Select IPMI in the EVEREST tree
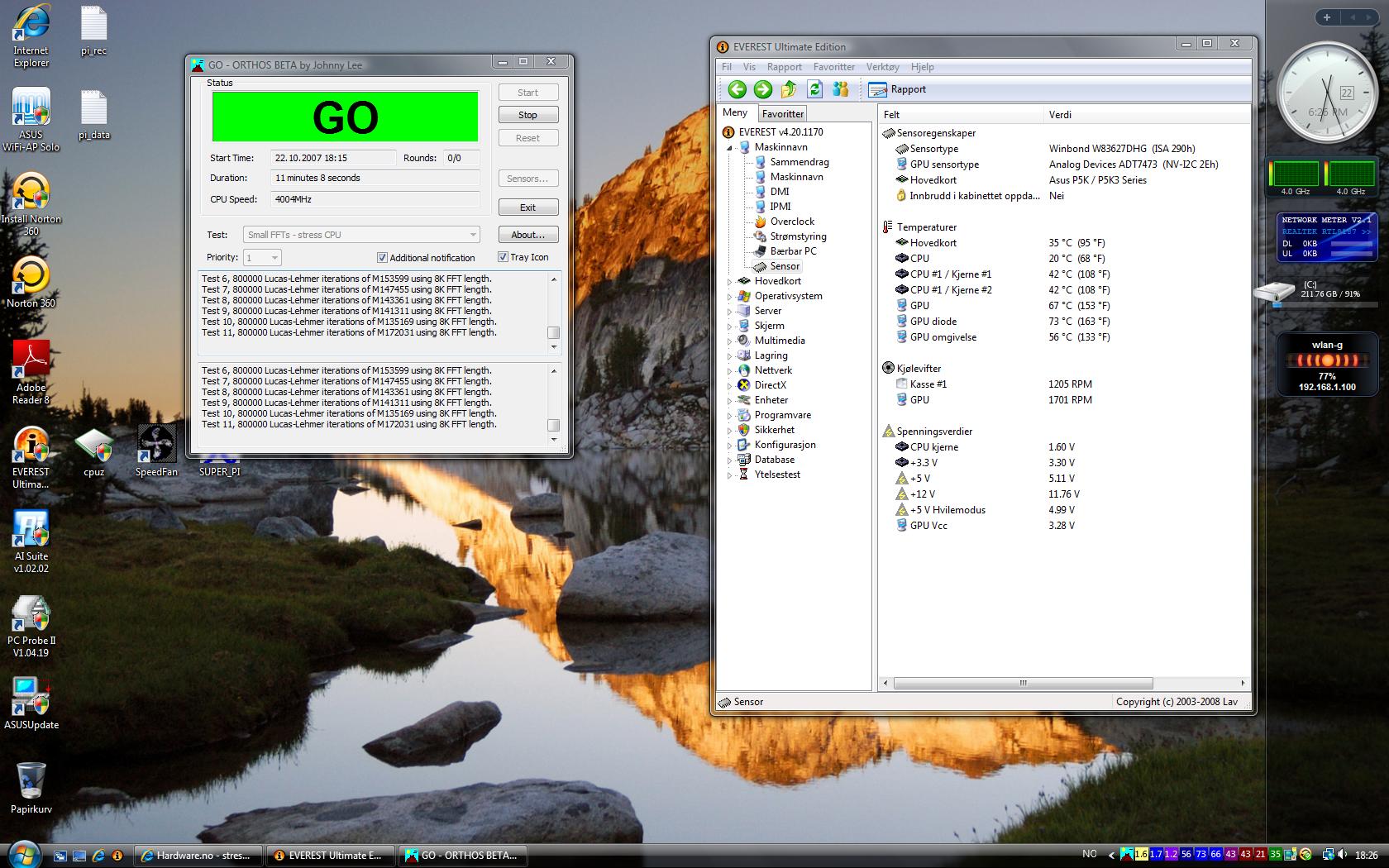 click(x=780, y=207)
